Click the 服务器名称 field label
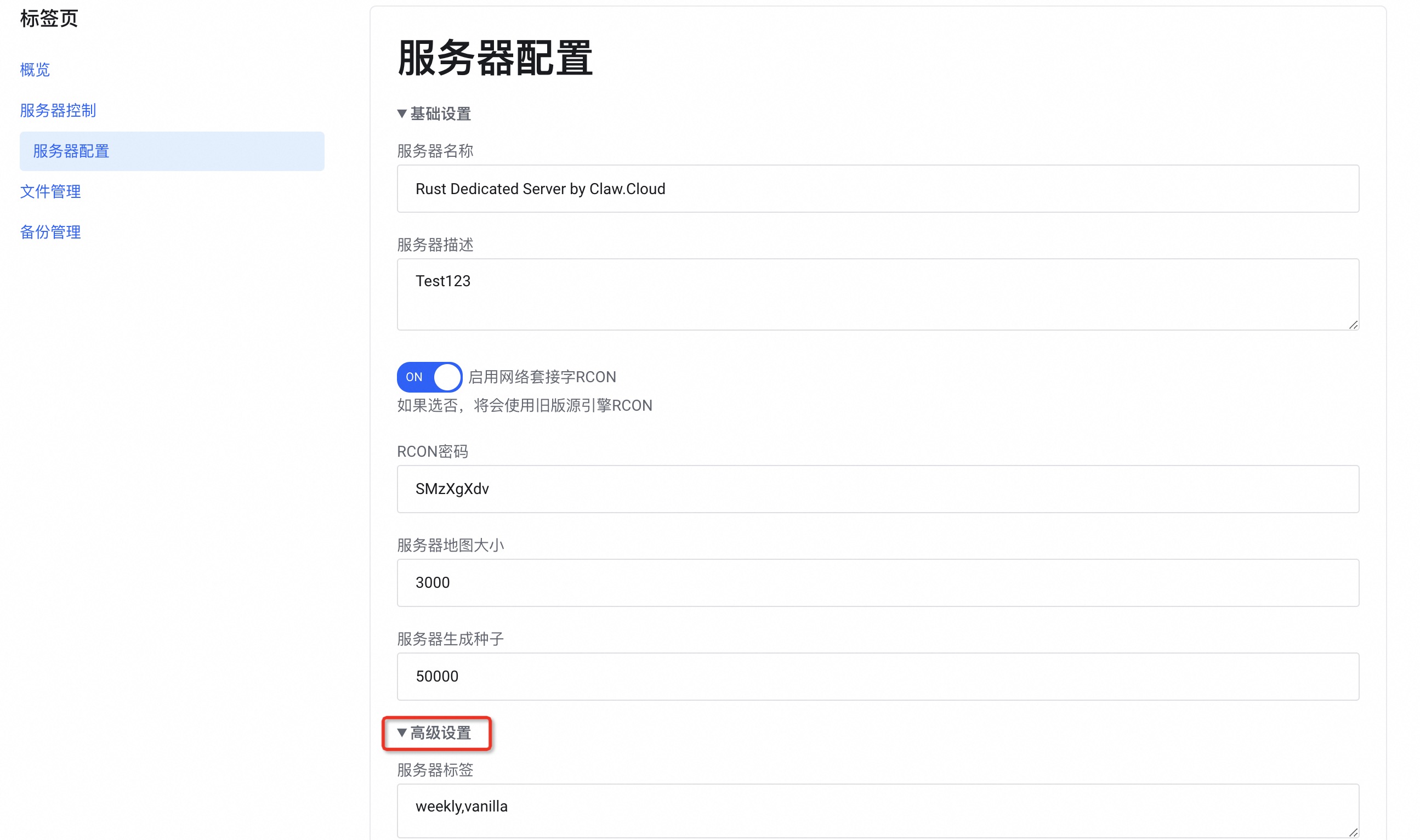Image resolution: width=1420 pixels, height=840 pixels. pyautogui.click(x=435, y=151)
